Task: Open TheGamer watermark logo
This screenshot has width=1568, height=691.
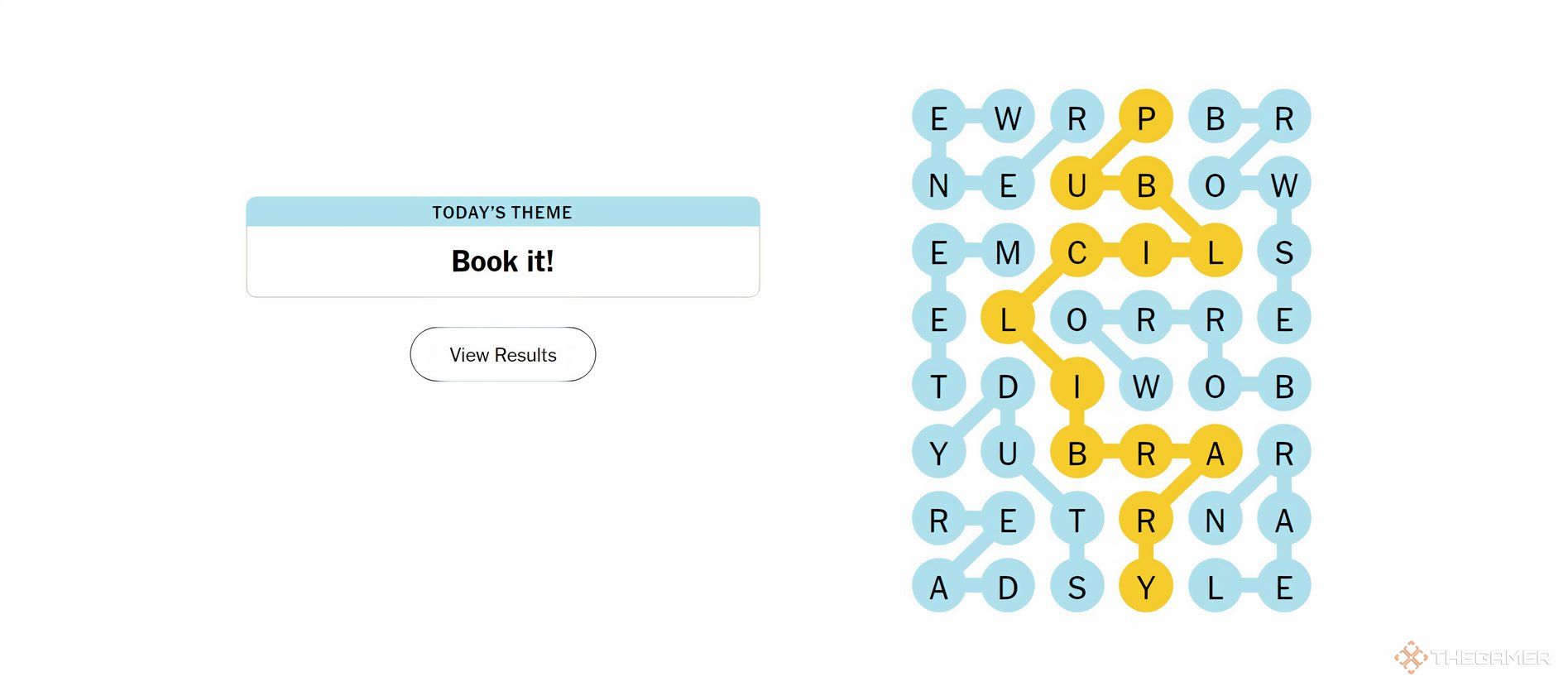Action: (x=1472, y=657)
